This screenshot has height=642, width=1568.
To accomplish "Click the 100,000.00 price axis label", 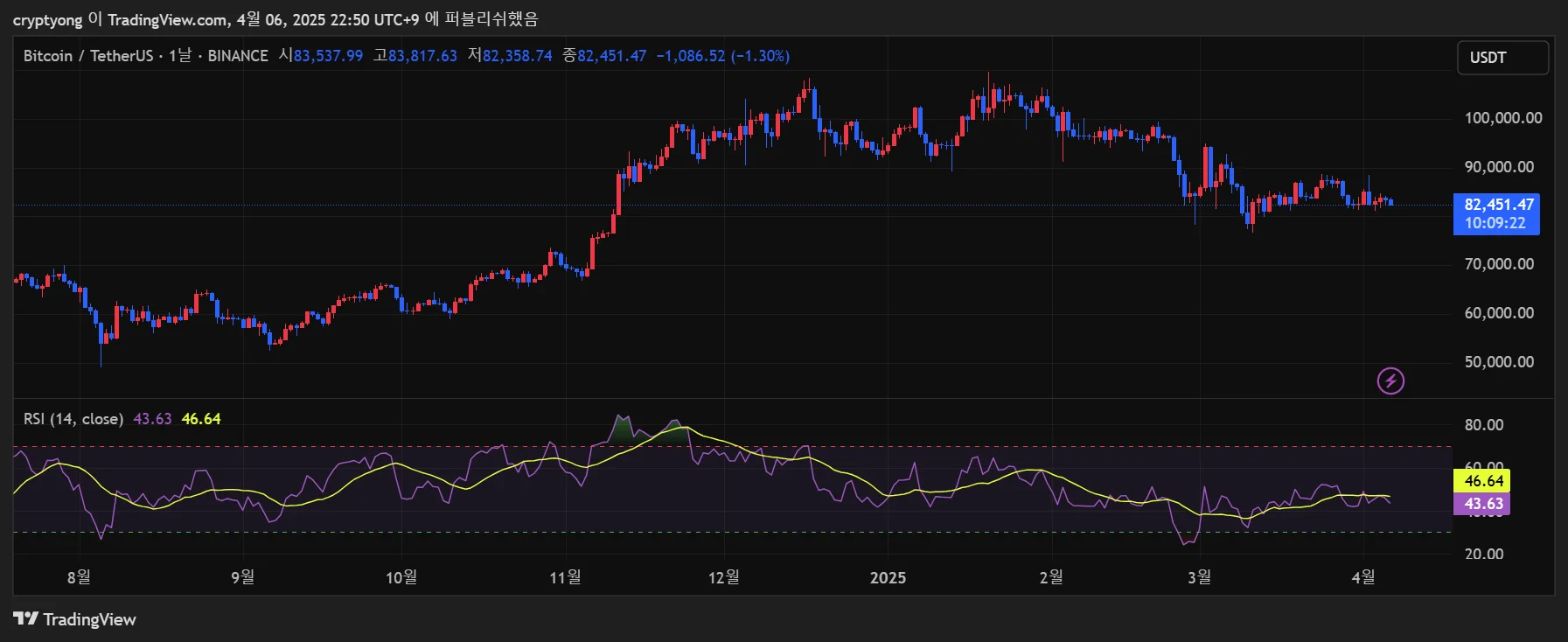I will (1502, 118).
